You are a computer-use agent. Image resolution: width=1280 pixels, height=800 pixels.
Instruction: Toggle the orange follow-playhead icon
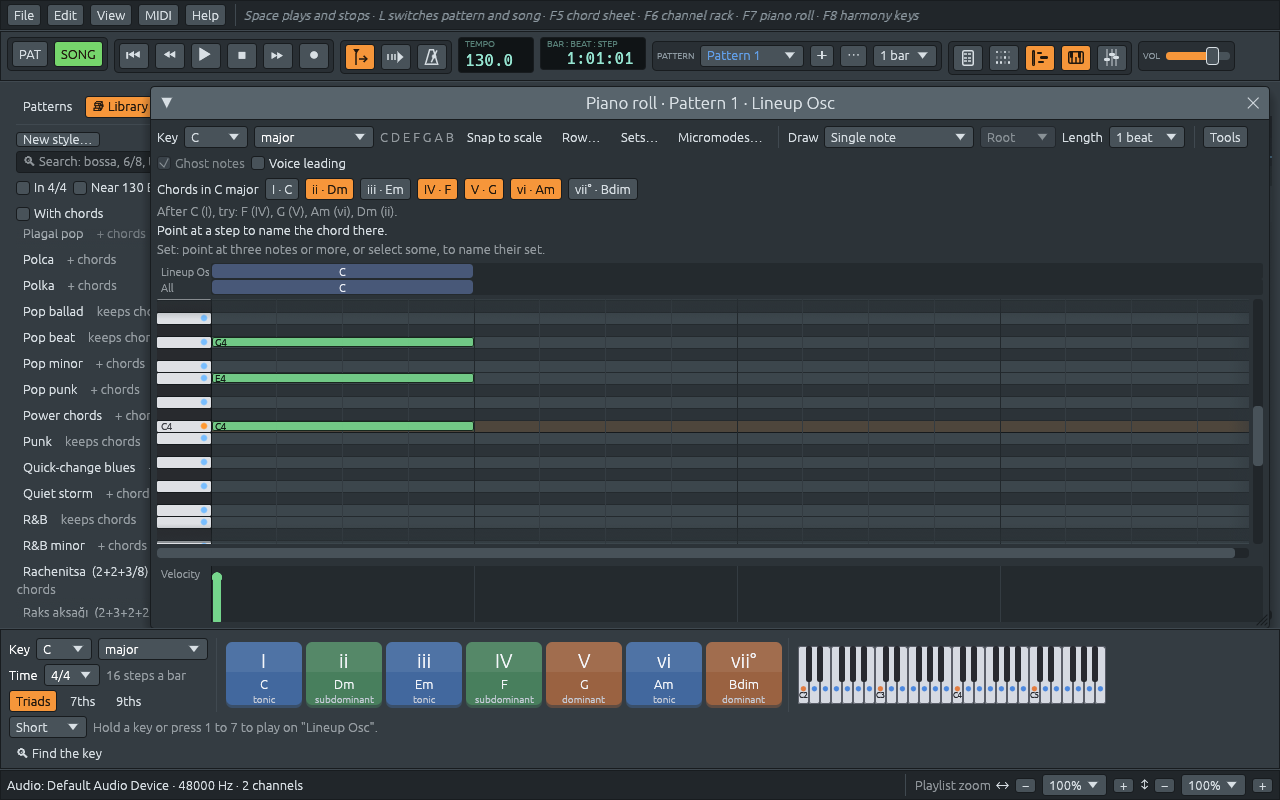click(360, 57)
